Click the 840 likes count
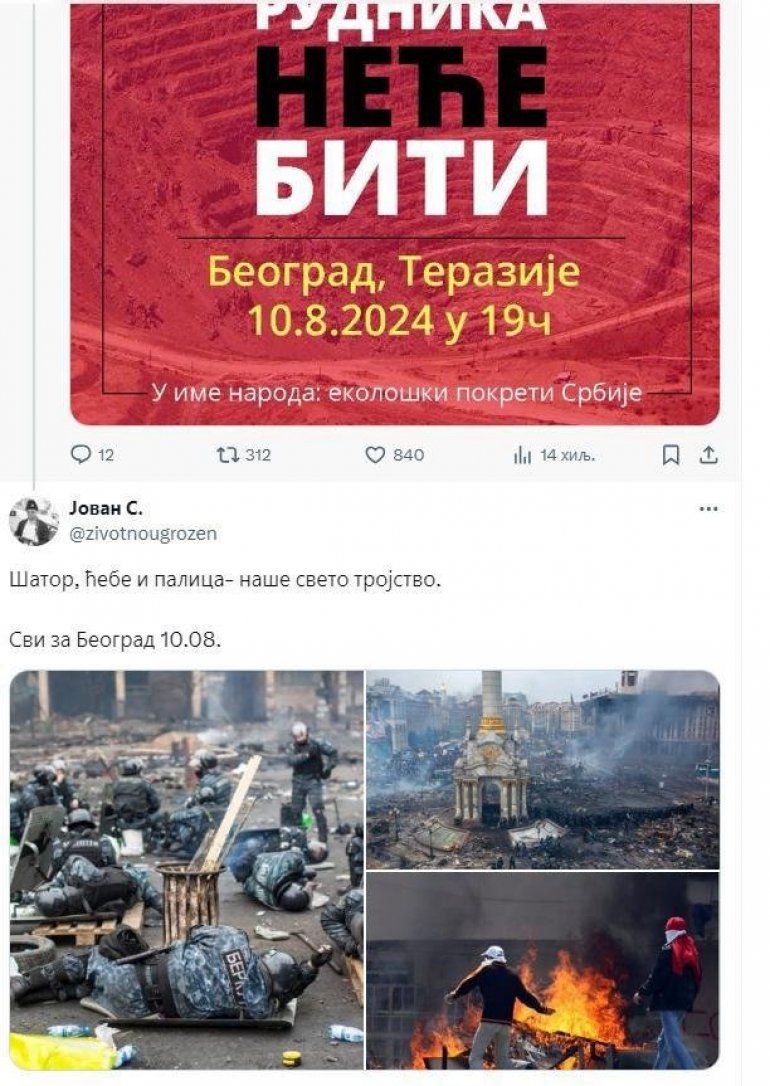This screenshot has width=770, height=1086. pyautogui.click(x=409, y=455)
